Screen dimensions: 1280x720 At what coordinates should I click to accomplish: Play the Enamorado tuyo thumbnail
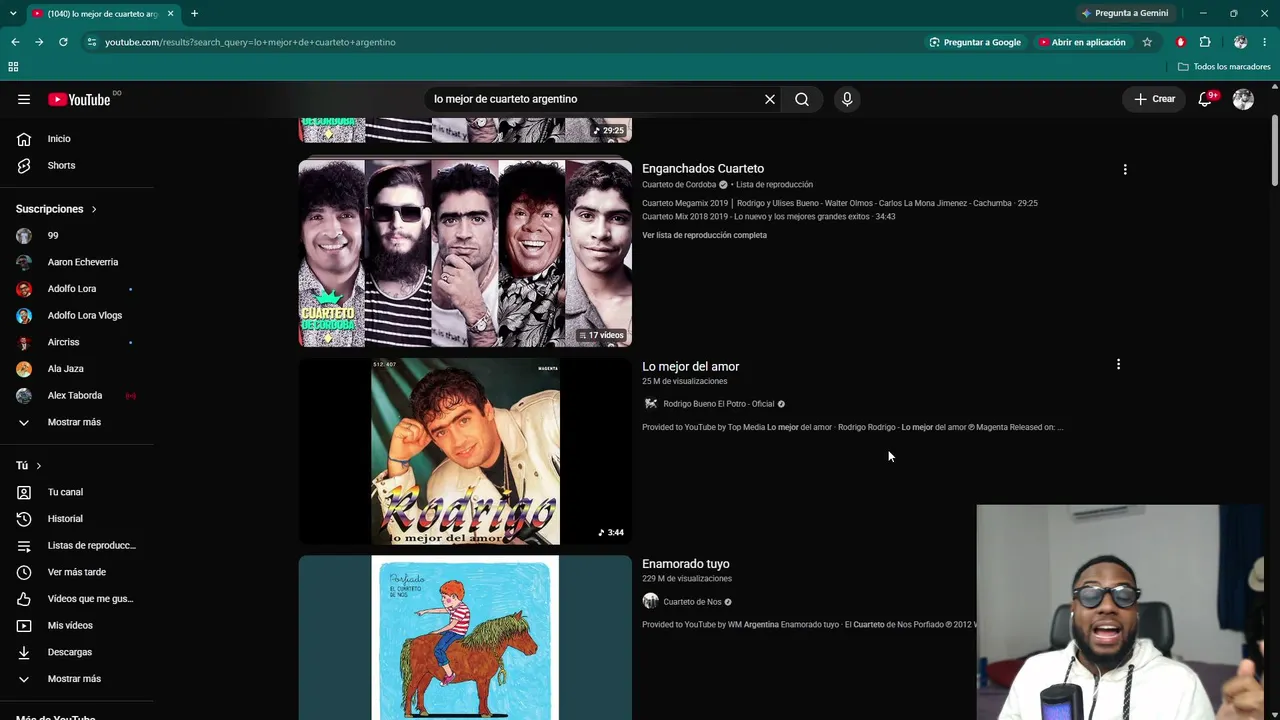(465, 638)
